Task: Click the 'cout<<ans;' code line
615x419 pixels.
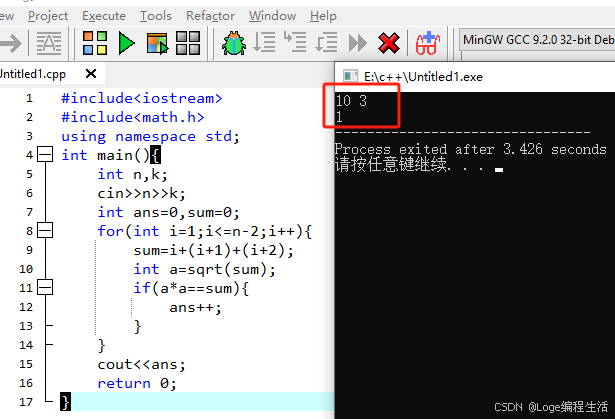Action: point(142,364)
